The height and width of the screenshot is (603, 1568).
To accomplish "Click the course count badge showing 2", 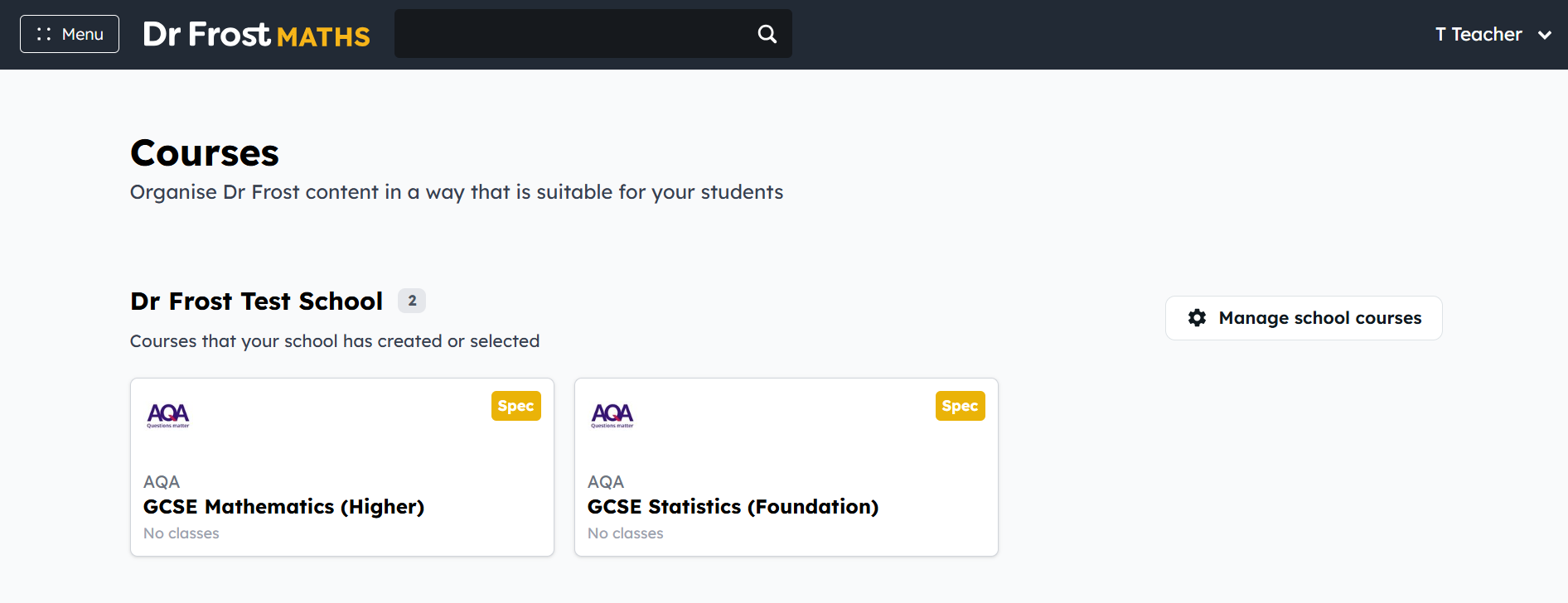I will click(x=412, y=301).
